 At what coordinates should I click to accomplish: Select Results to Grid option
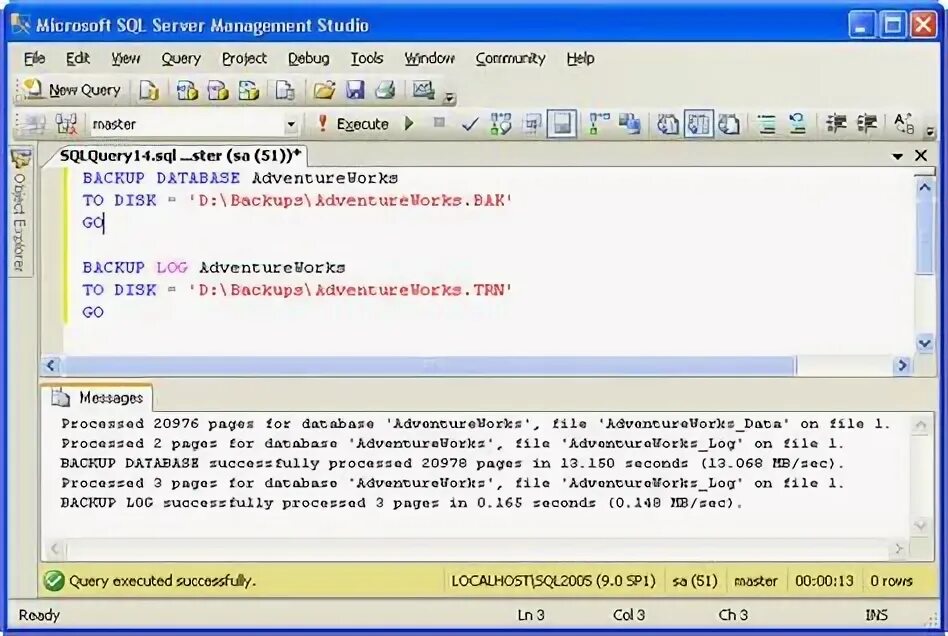point(699,124)
